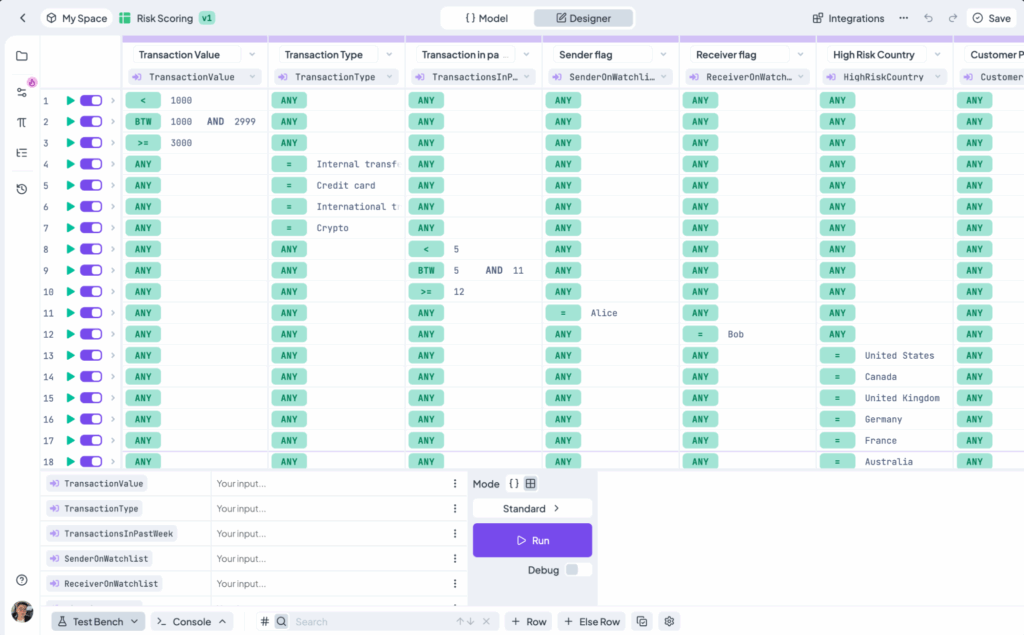
Task: Add a new row with + Row
Action: pos(528,621)
